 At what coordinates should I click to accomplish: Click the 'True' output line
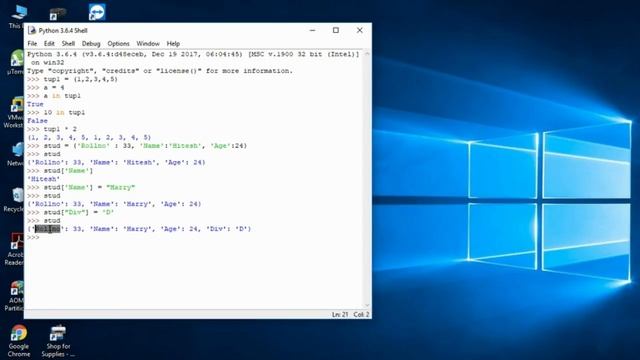(x=35, y=104)
